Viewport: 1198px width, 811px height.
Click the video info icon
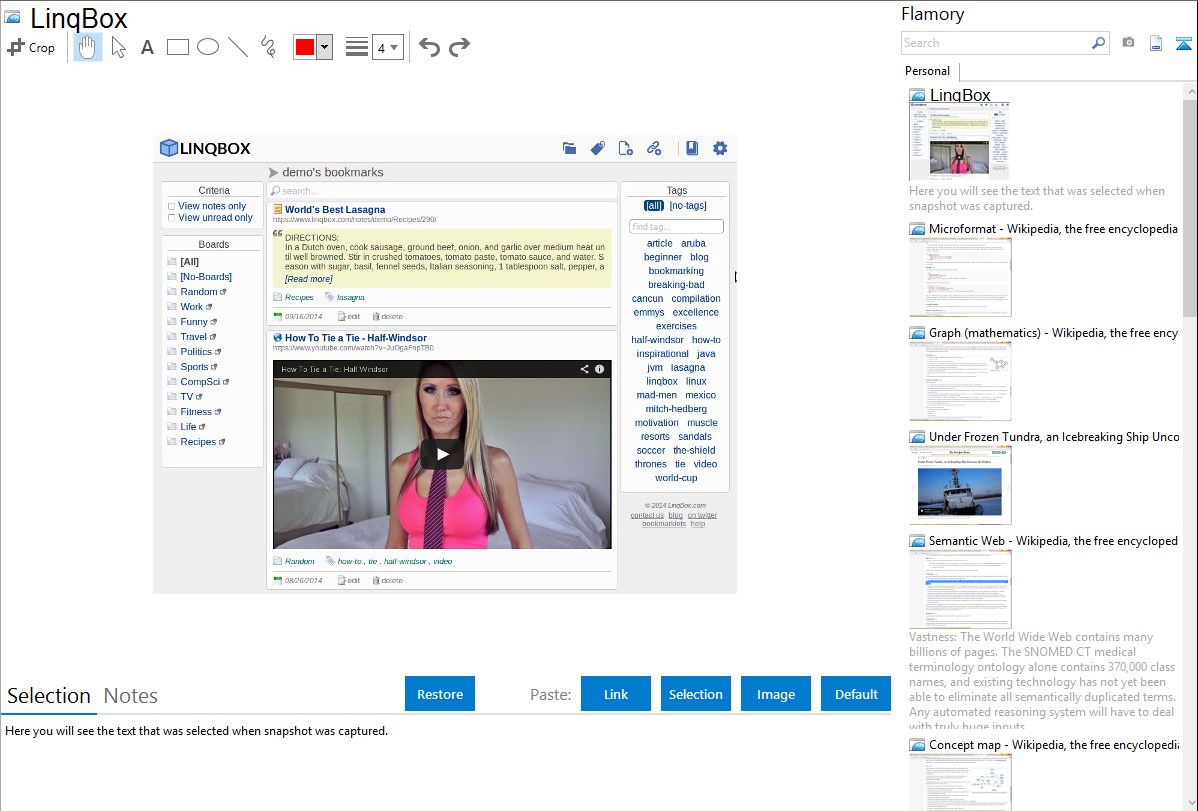(600, 369)
